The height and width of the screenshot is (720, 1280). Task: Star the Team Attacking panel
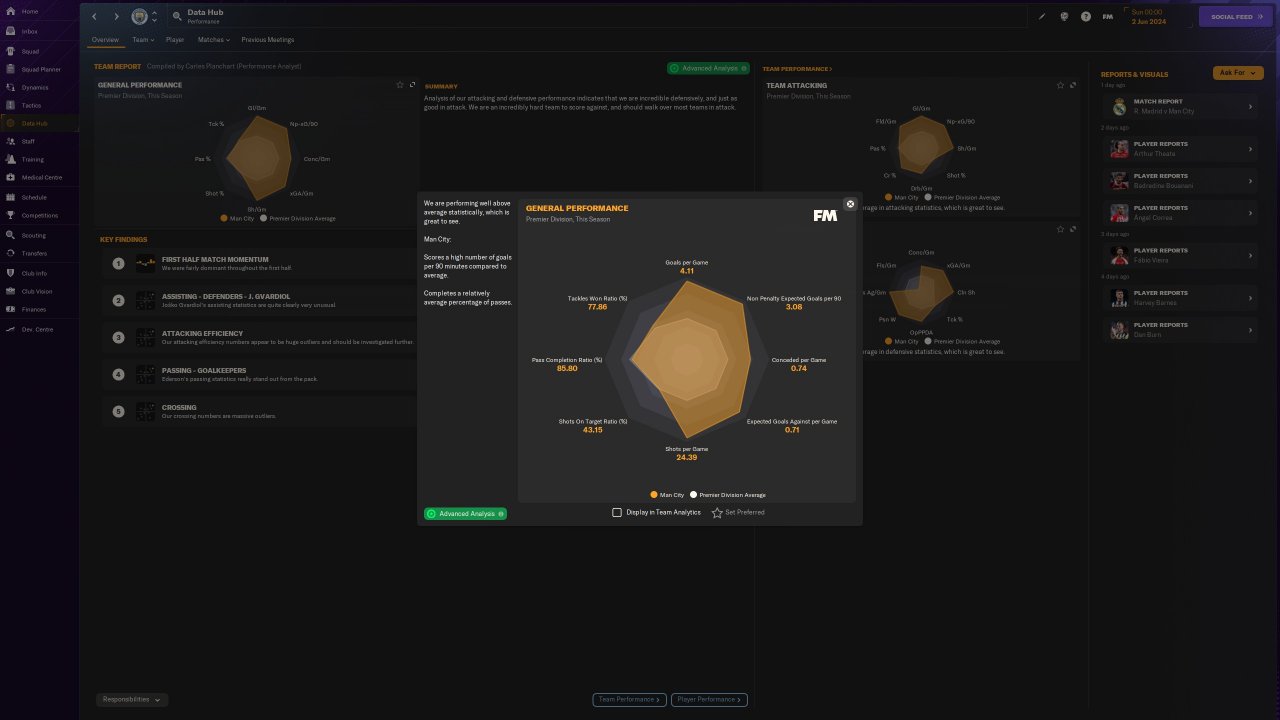pos(1061,85)
